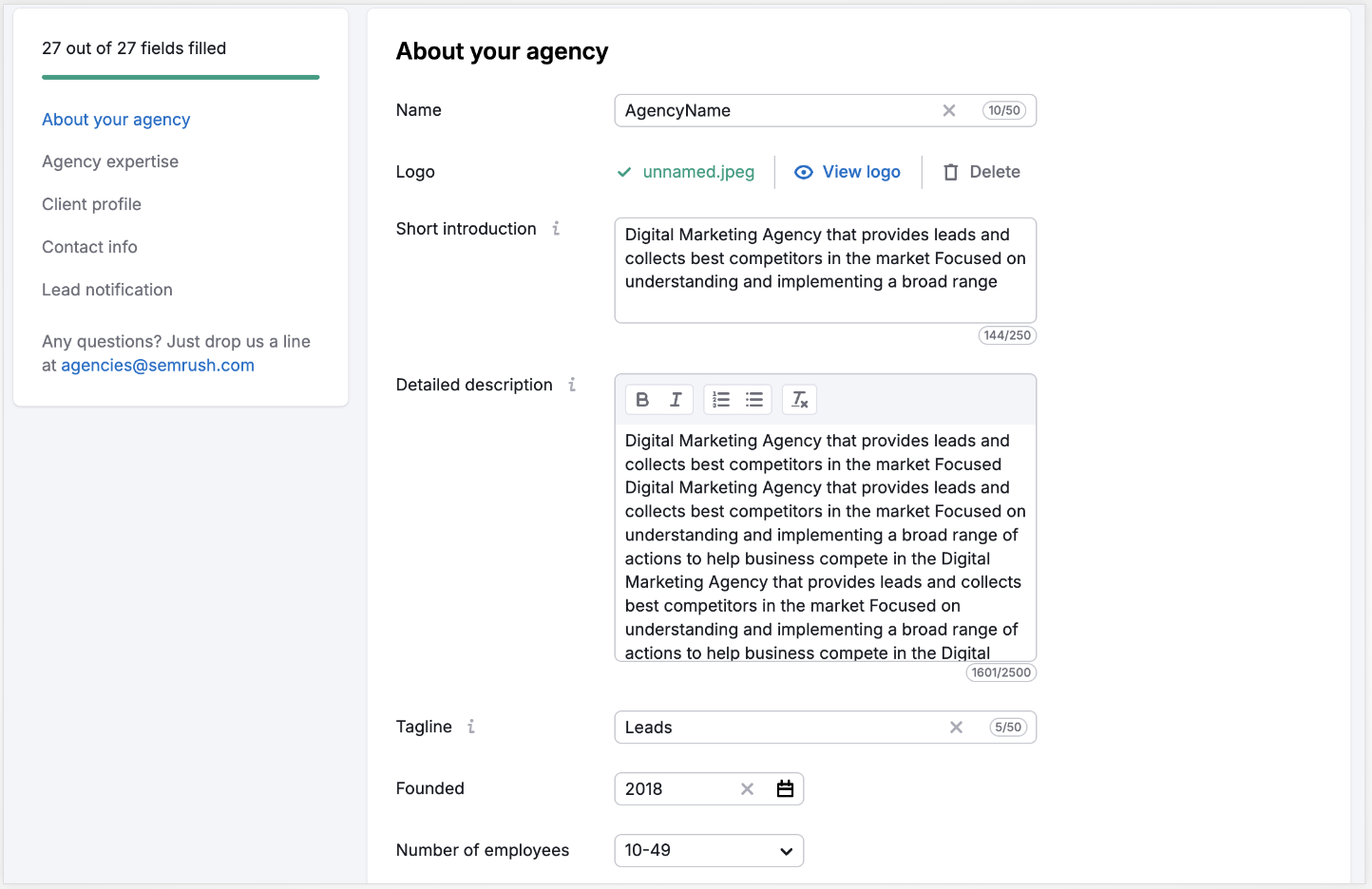Apply bullet list in detailed description editor
The image size is (1372, 889).
[x=753, y=399]
